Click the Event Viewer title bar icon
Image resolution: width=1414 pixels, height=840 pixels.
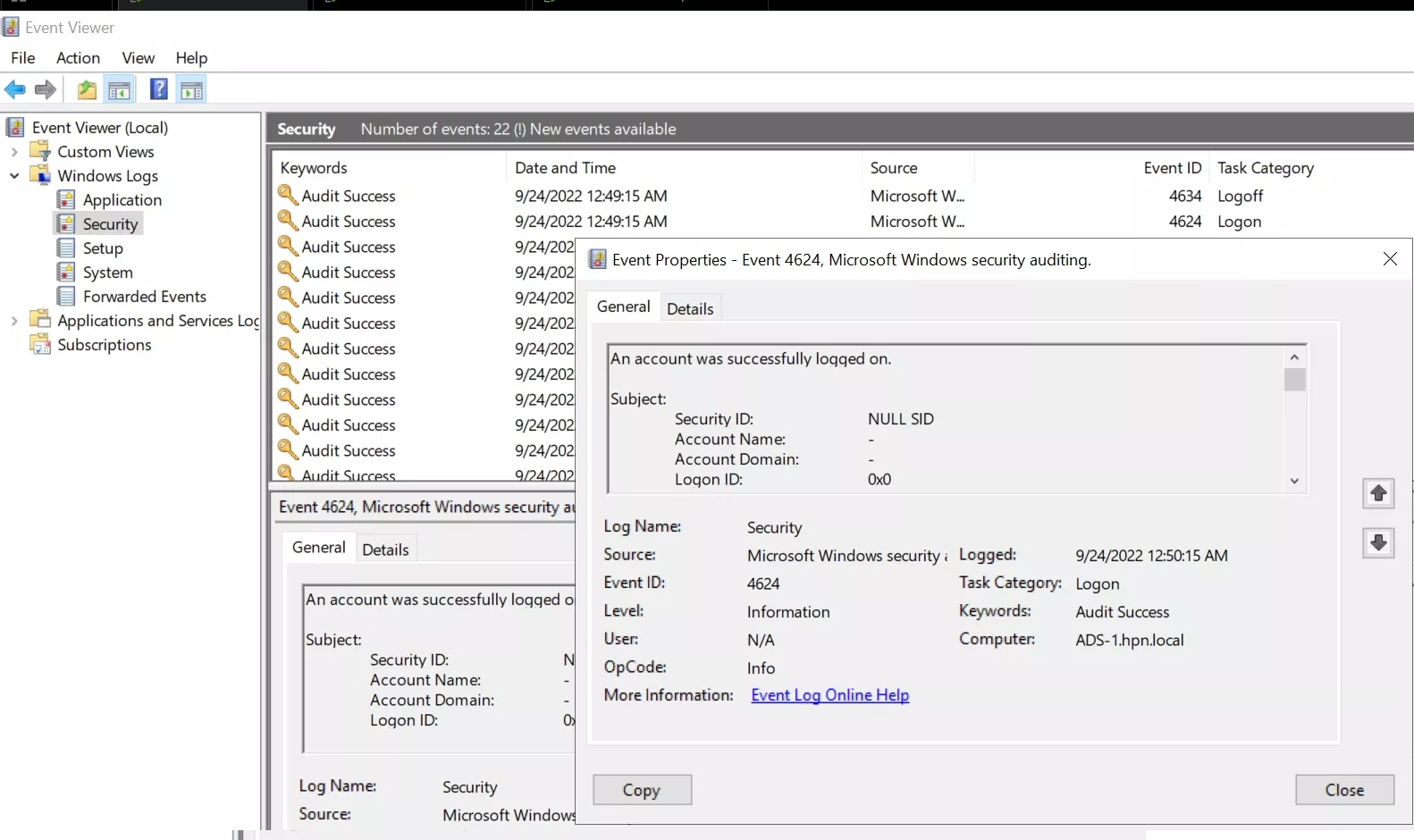[11, 27]
